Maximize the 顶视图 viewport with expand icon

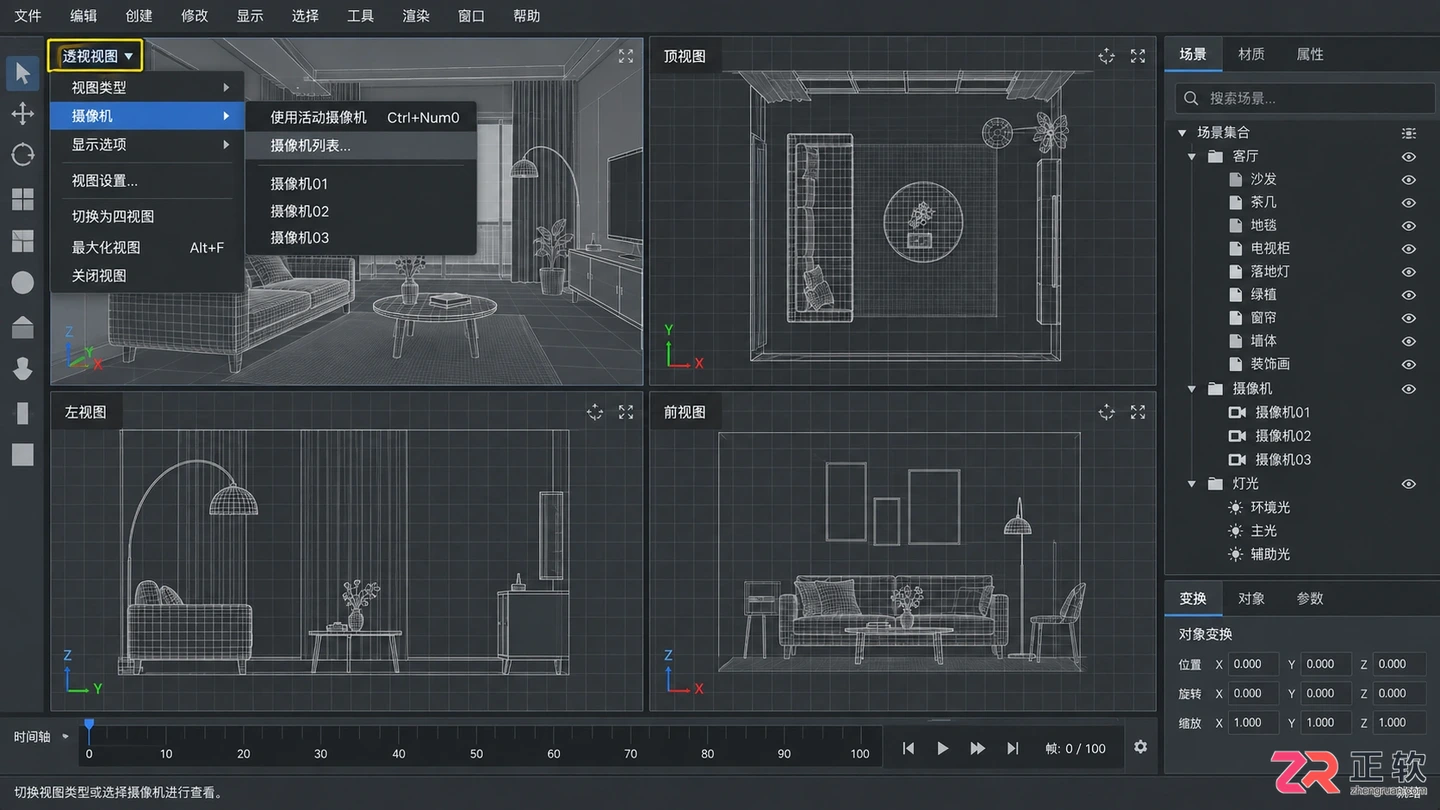coord(1138,56)
